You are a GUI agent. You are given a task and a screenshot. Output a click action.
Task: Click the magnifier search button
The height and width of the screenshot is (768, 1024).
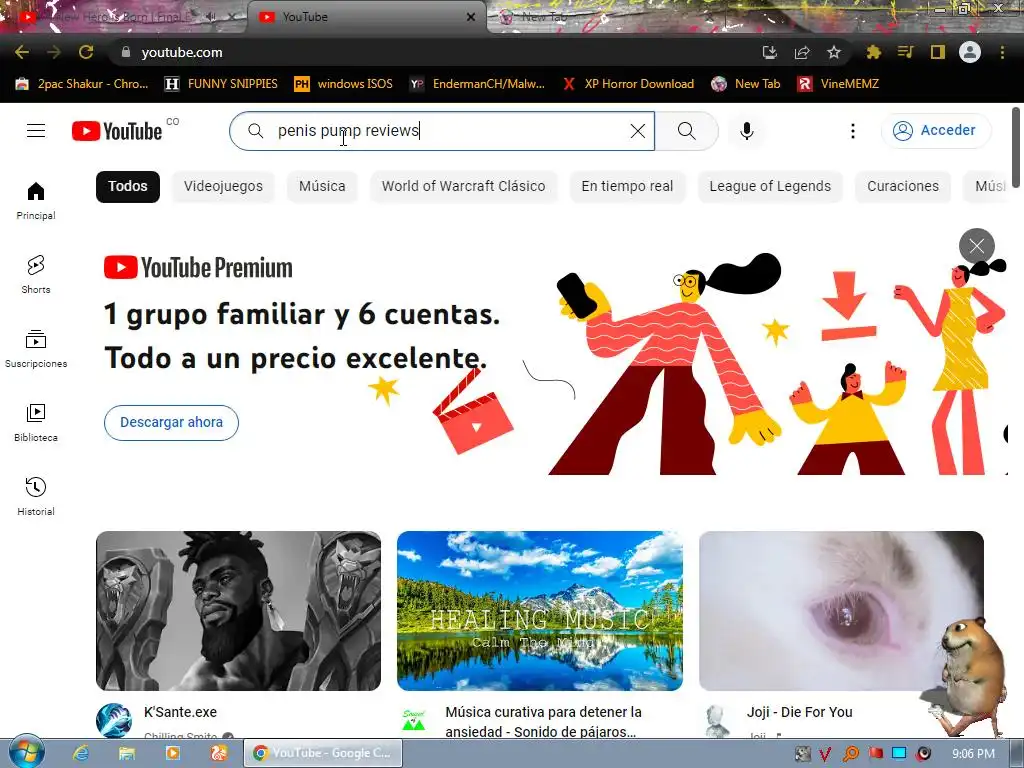(687, 131)
